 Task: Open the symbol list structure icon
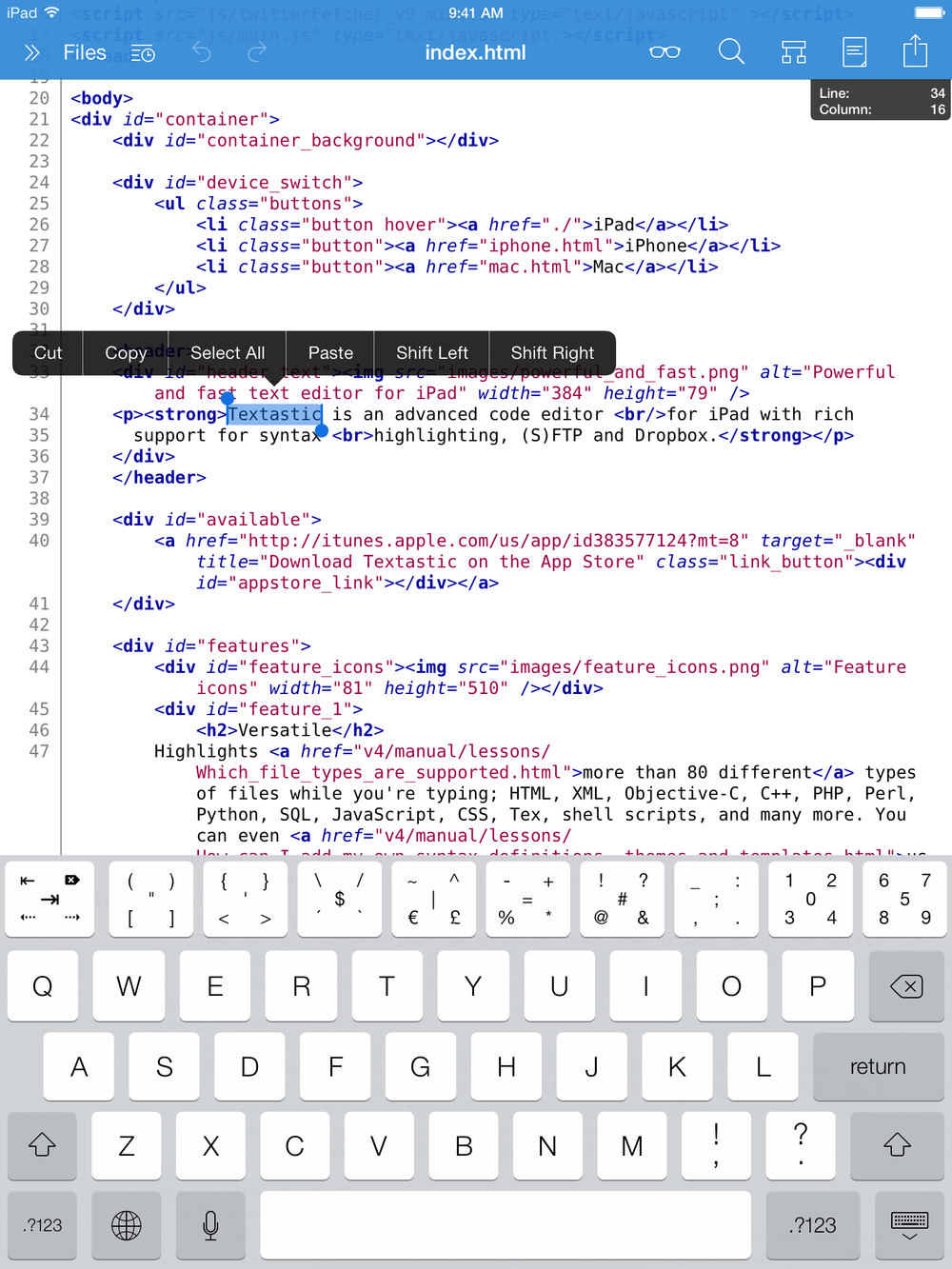click(x=794, y=52)
